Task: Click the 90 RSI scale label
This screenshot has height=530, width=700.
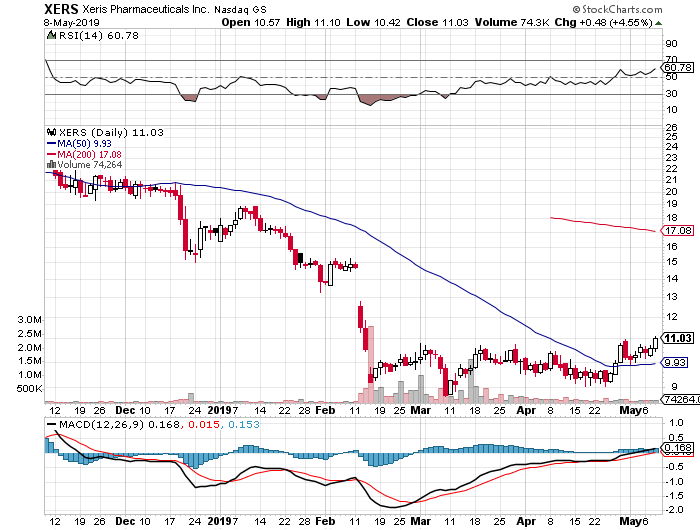Action: pyautogui.click(x=671, y=44)
